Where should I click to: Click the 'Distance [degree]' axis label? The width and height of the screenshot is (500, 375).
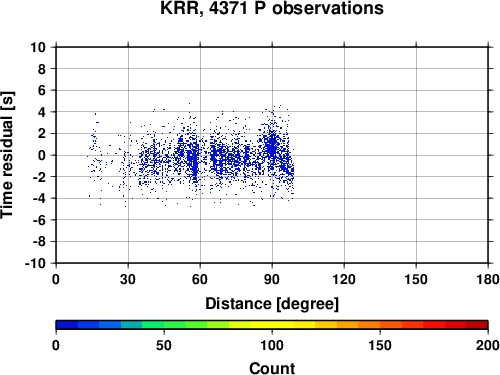[272, 304]
